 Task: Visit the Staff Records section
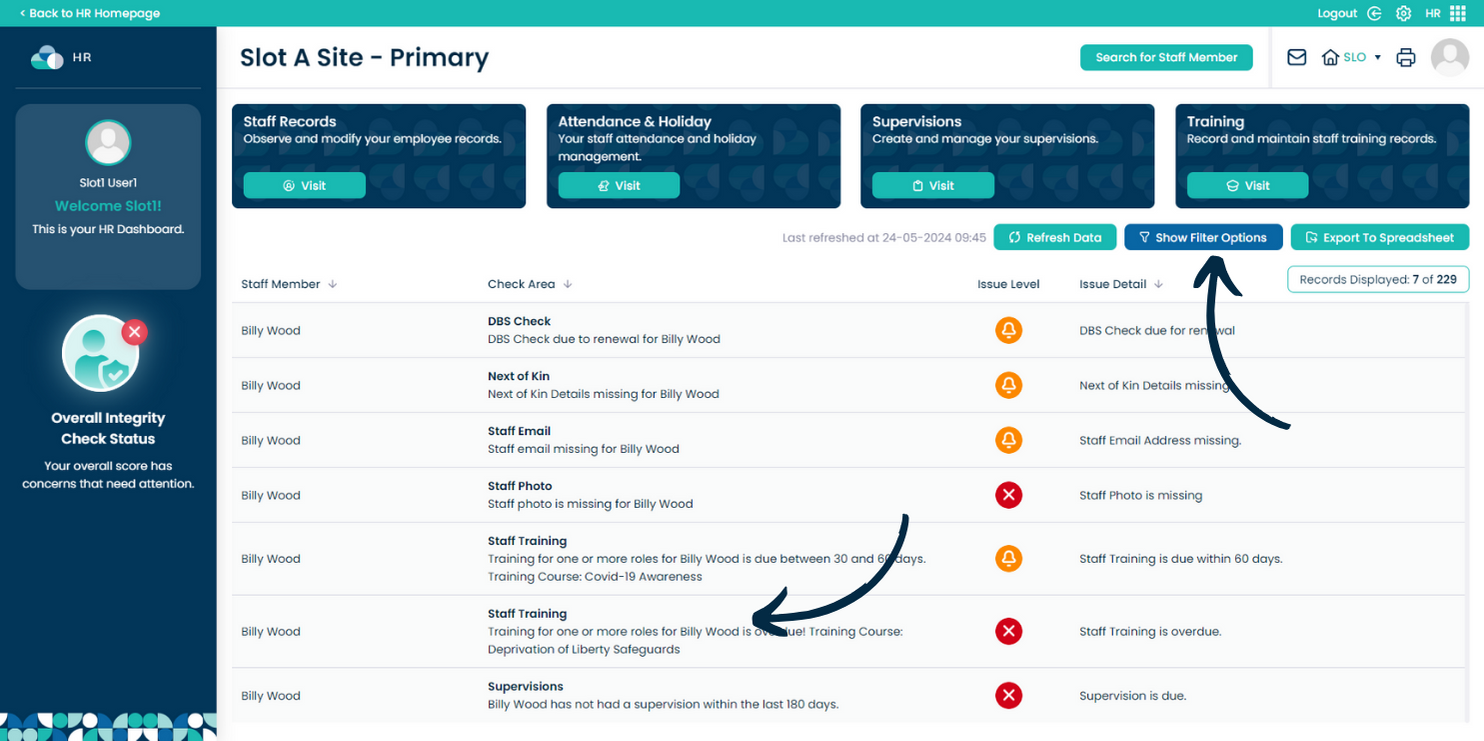coord(304,185)
